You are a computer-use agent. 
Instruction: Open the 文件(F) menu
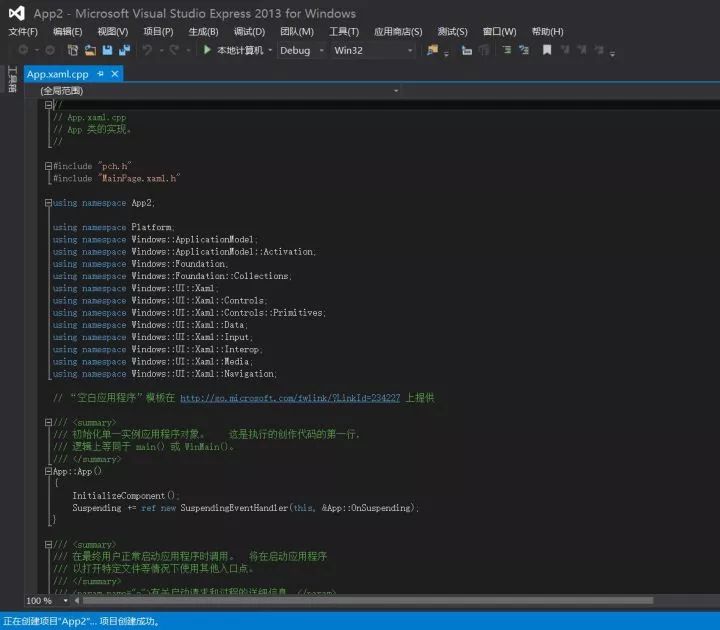(23, 32)
